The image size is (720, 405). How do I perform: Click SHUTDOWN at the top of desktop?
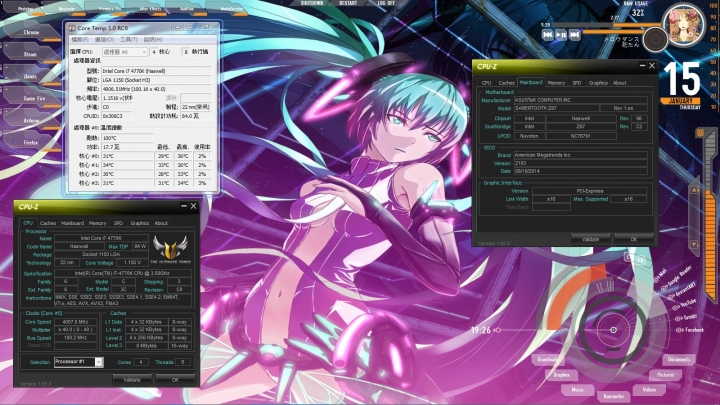click(312, 3)
